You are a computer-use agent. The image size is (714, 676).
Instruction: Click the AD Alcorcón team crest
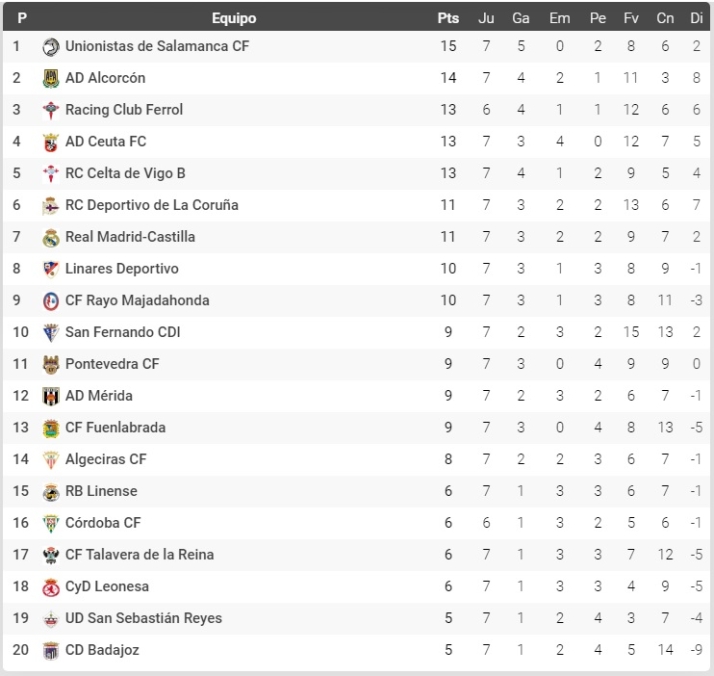(51, 78)
